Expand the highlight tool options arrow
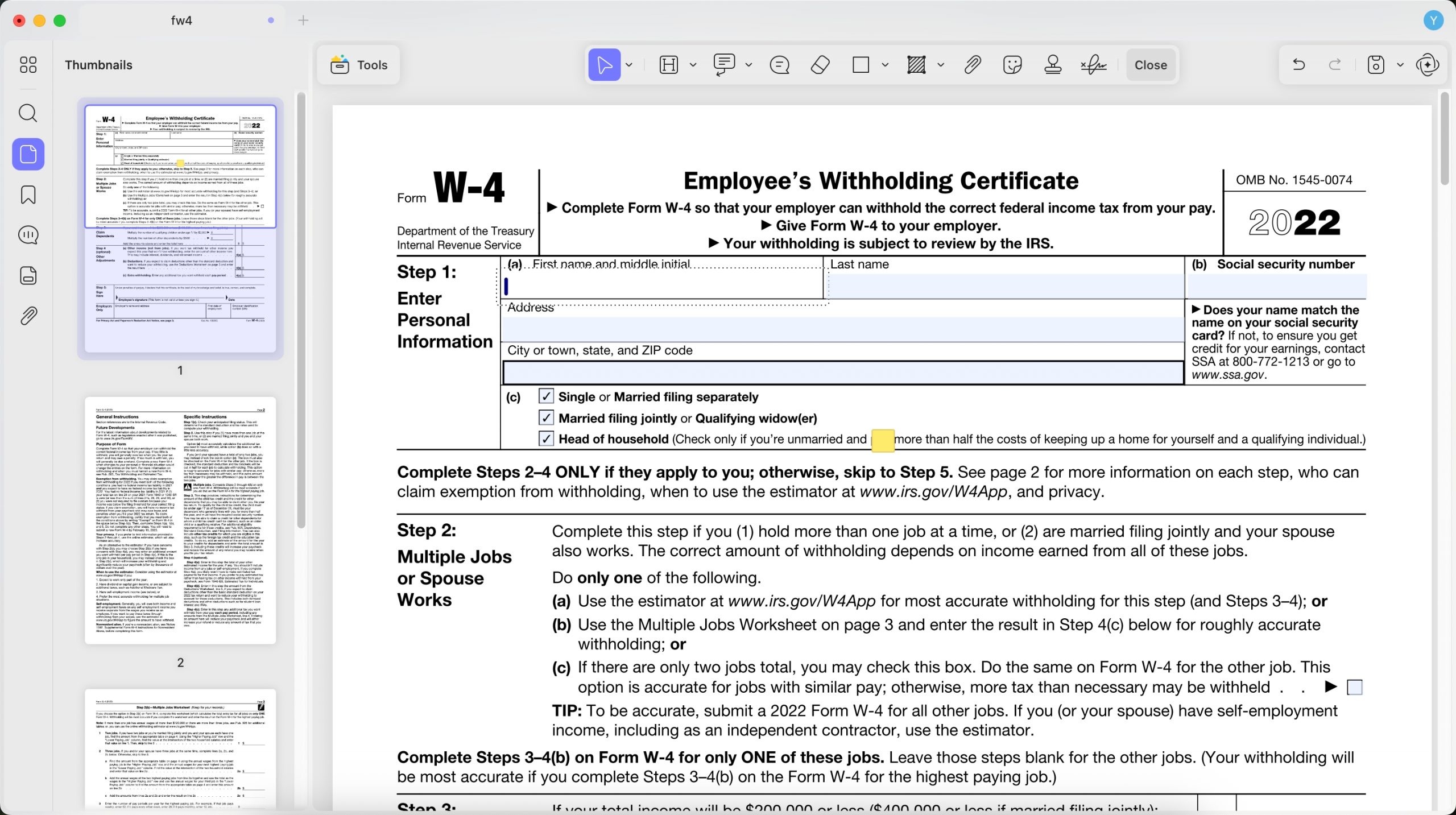Screen dimensions: 1456x815 pos(693,65)
